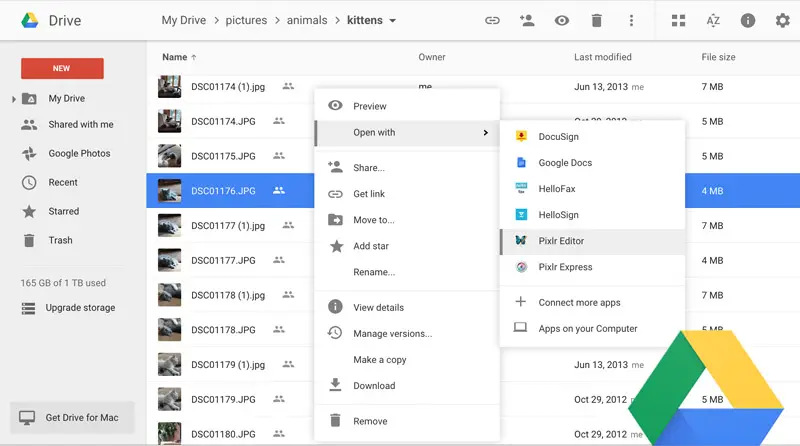
Task: Select file DSC01175.JPG
Action: (223, 156)
